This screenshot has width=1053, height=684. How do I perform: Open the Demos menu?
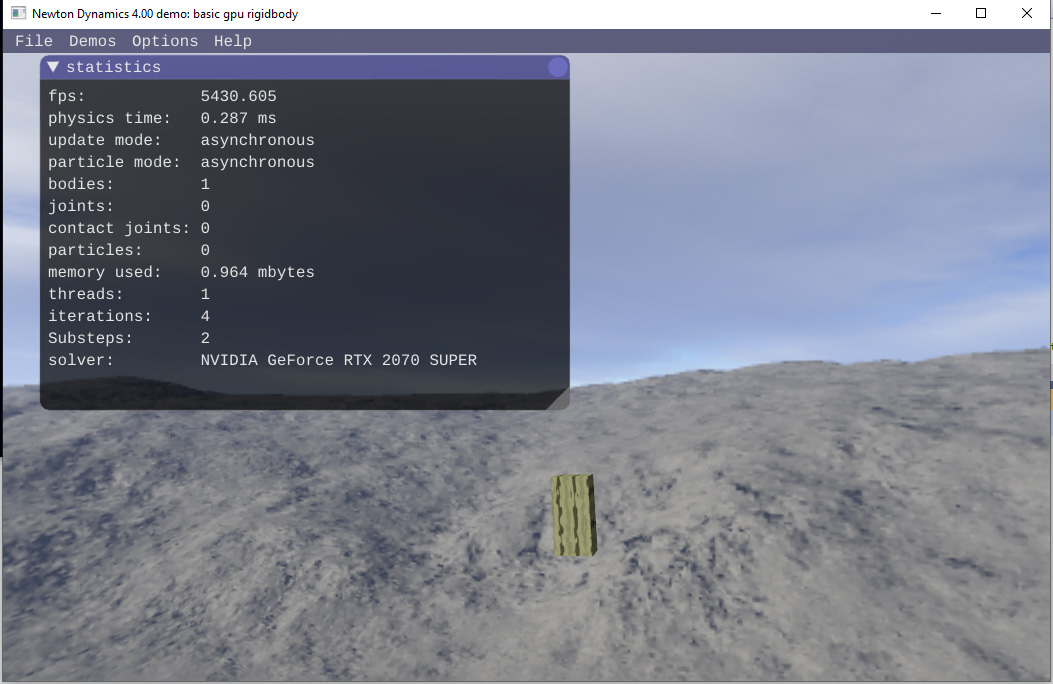(92, 41)
